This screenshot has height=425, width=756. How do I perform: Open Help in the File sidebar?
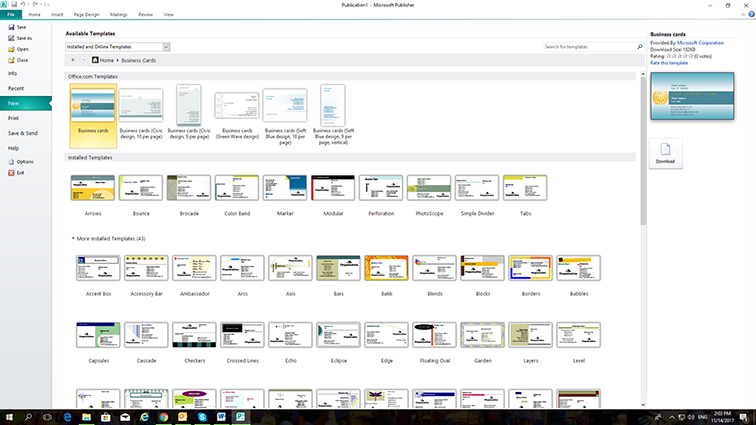(x=13, y=148)
